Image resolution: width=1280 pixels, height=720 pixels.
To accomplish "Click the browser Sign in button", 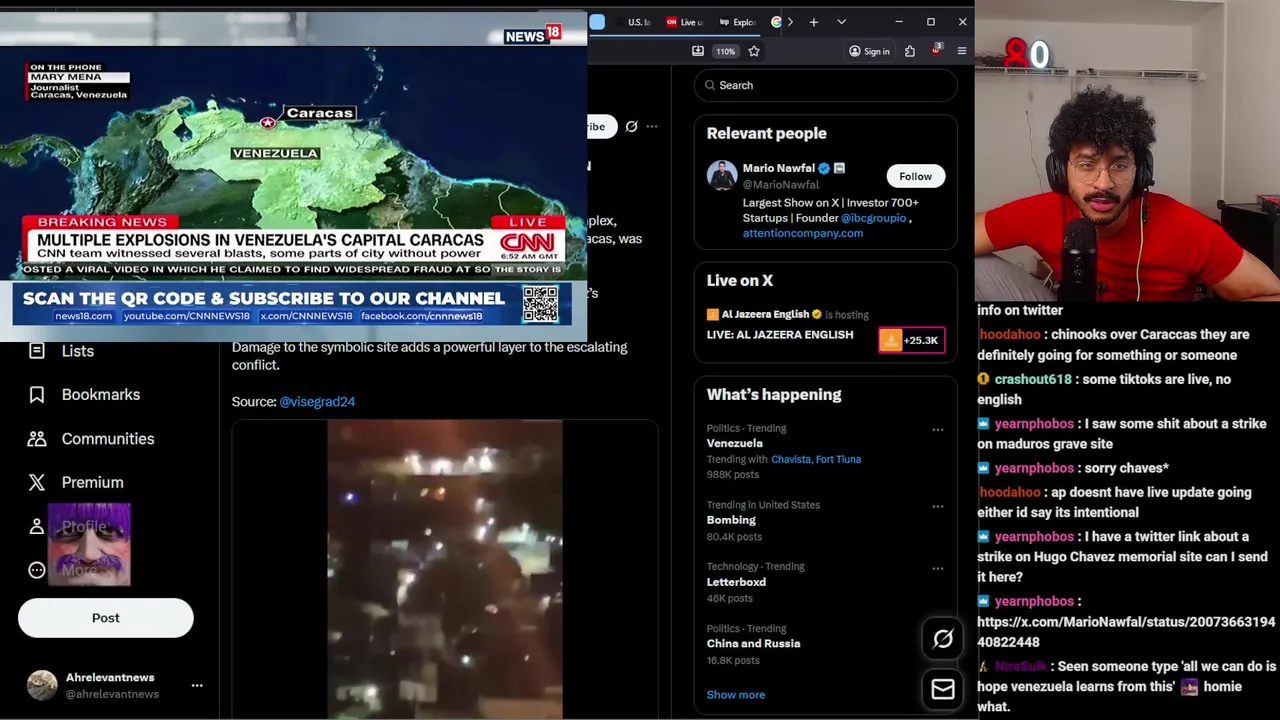I will [869, 51].
